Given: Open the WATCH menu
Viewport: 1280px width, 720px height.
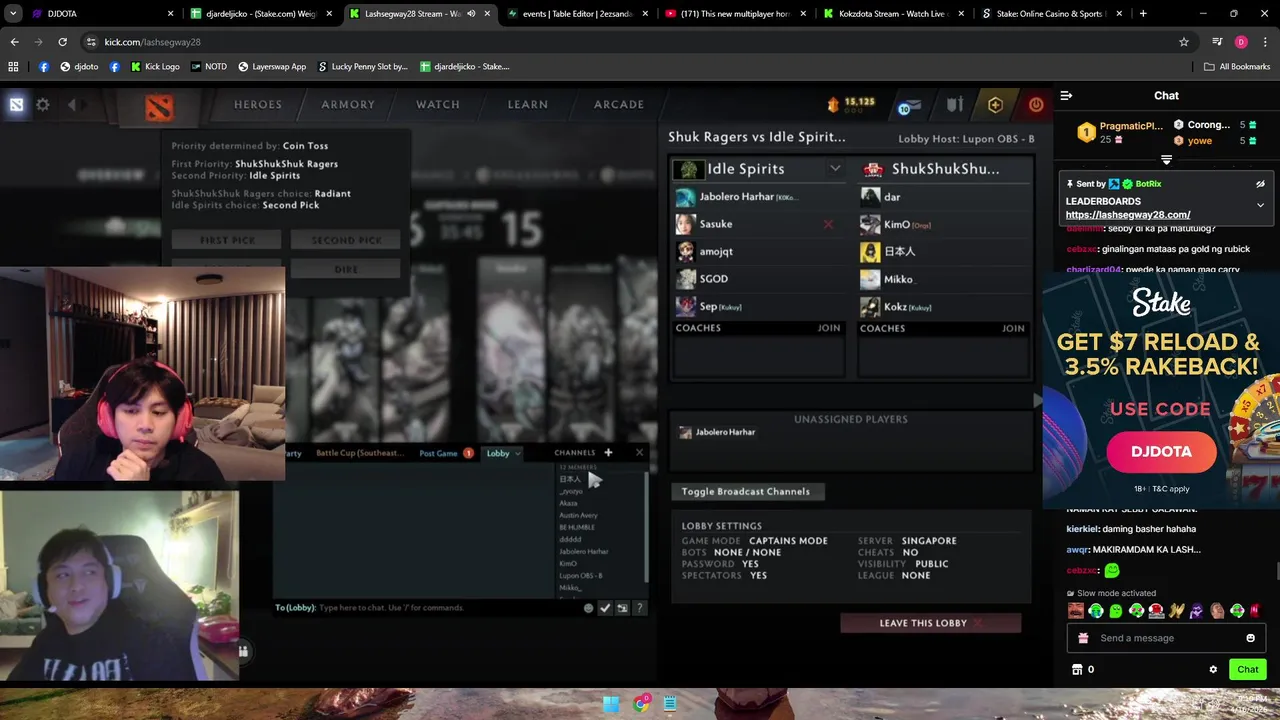Looking at the screenshot, I should tap(438, 104).
